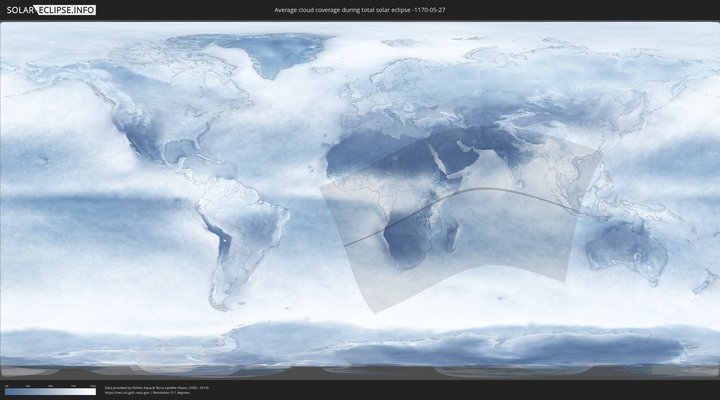Click the SOLAR ECLIPSE.INFO logo
This screenshot has height=400, width=720.
pos(48,10)
